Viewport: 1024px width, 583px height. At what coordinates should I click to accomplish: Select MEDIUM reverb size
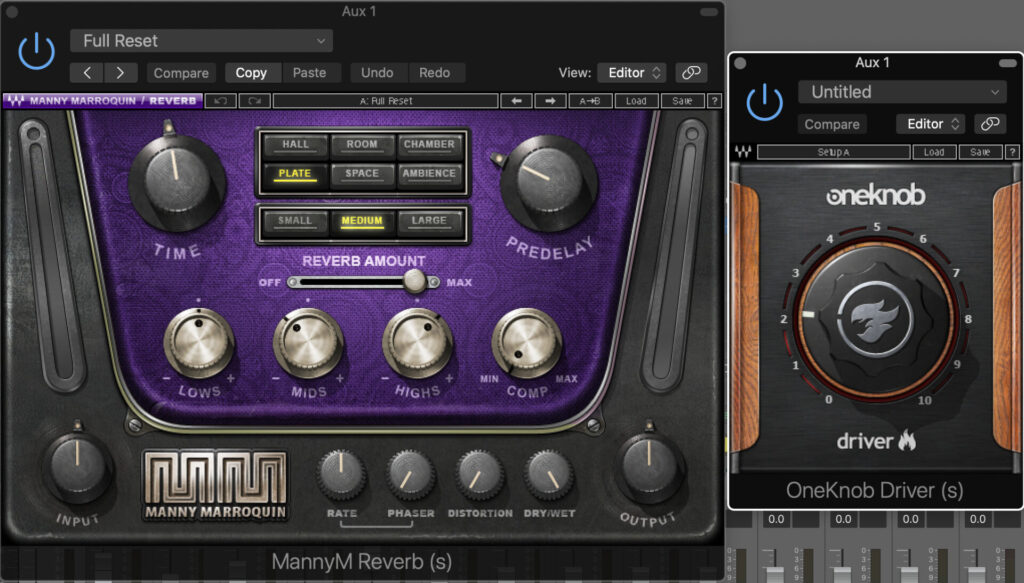[362, 221]
